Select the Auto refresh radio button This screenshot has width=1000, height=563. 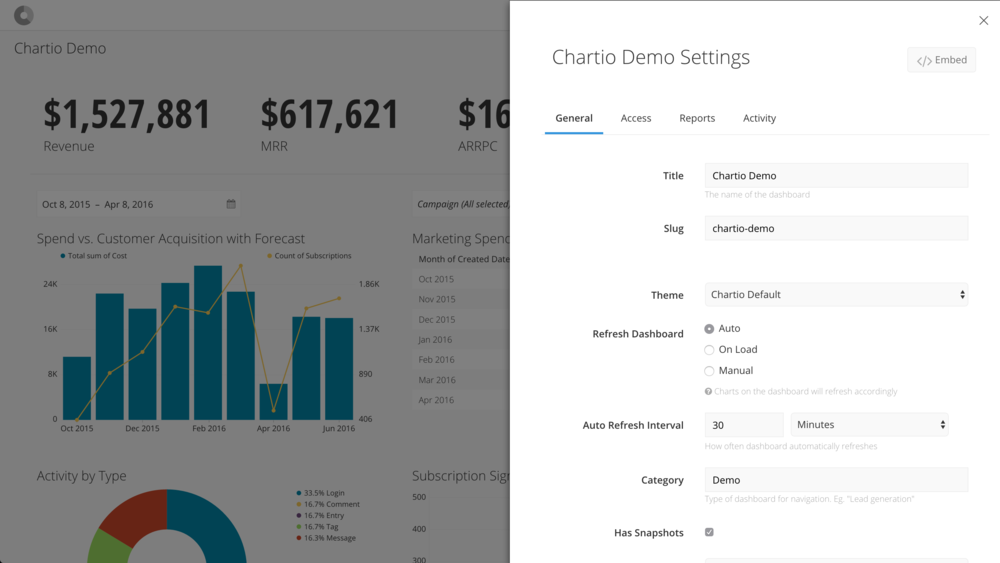709,329
